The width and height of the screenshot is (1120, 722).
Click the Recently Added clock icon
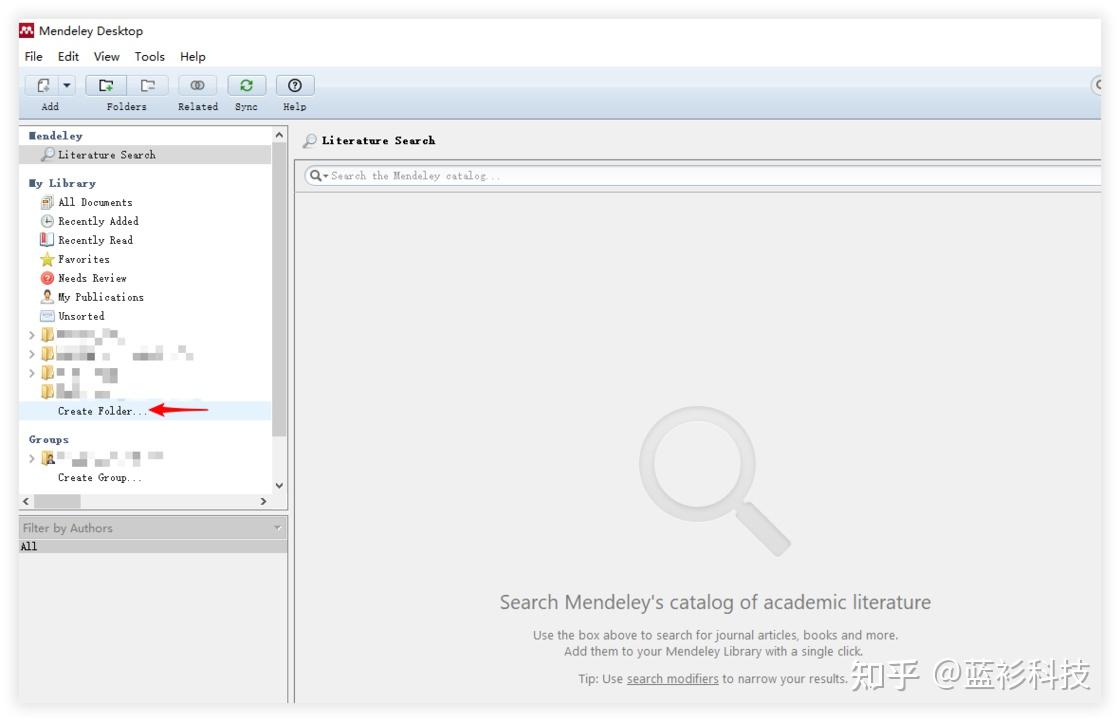pyautogui.click(x=47, y=221)
